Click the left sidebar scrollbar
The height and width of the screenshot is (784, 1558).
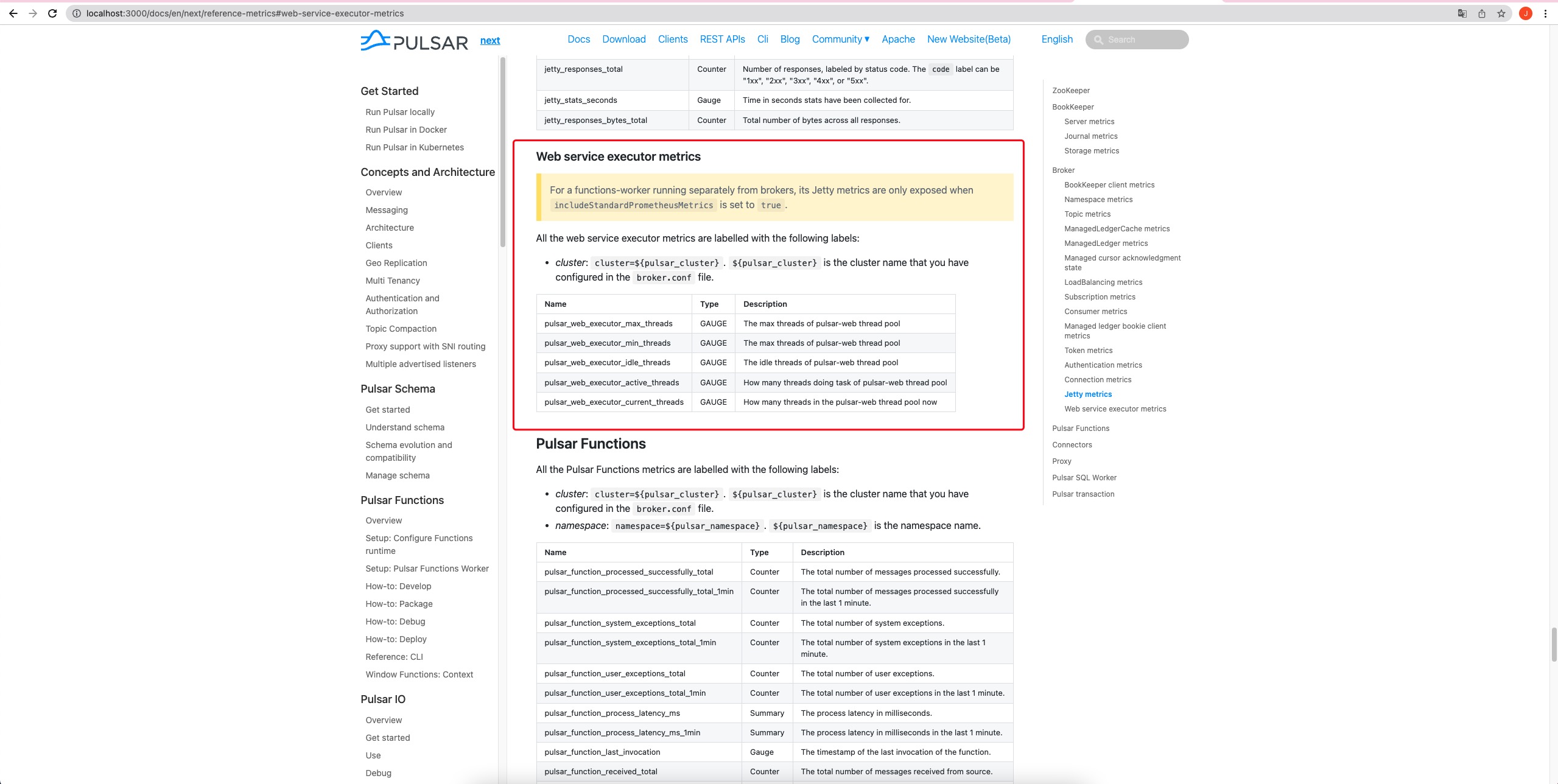point(503,152)
